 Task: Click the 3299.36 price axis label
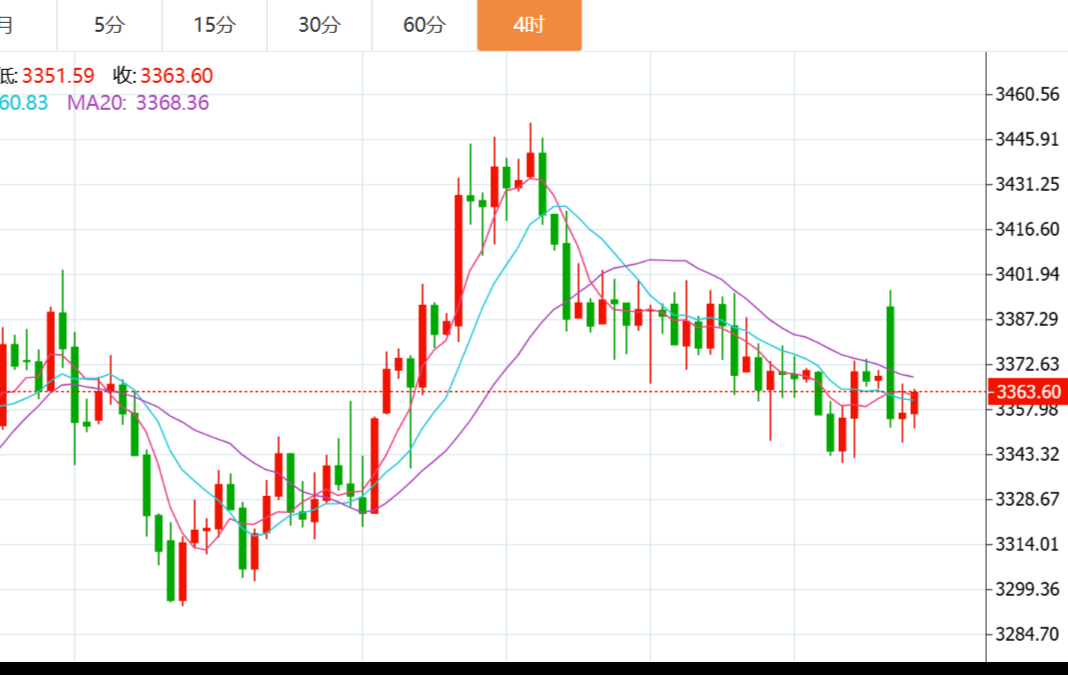click(1027, 588)
